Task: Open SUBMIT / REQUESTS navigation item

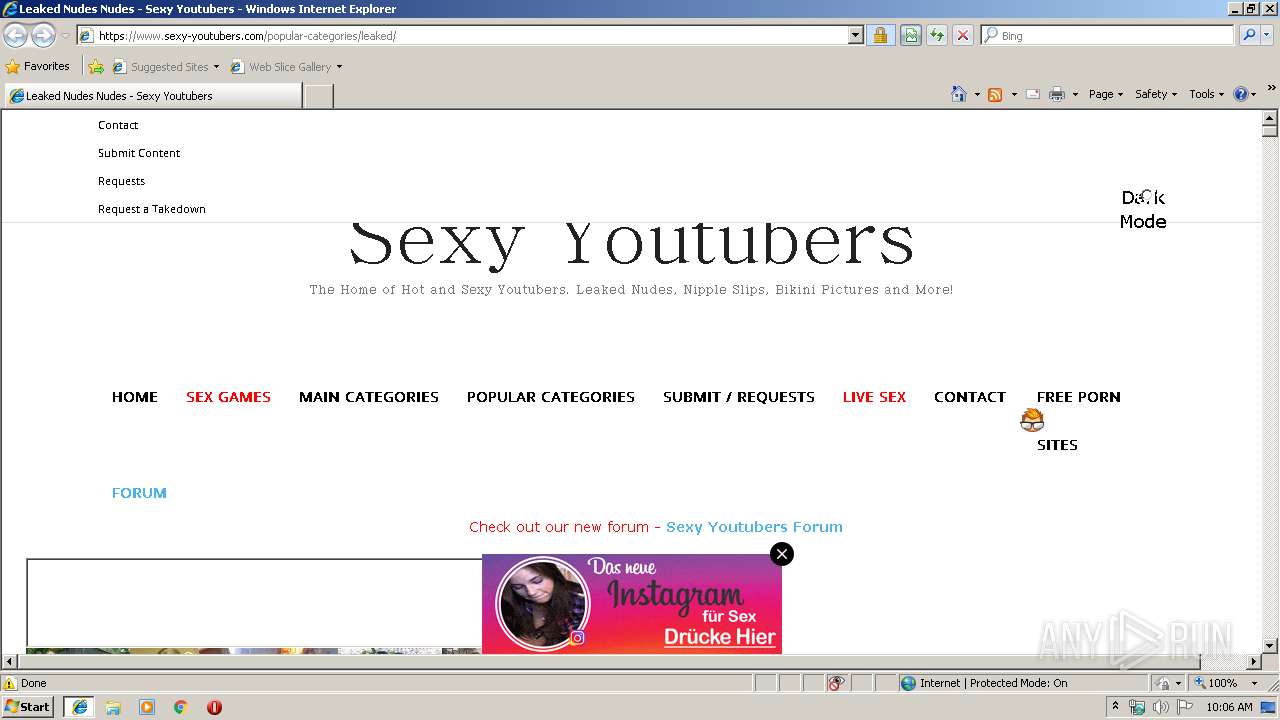Action: point(739,397)
